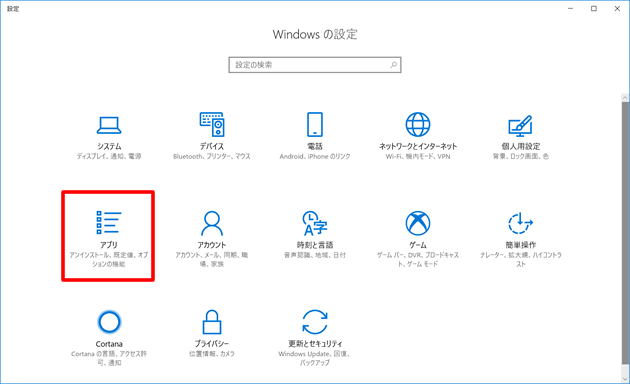Click the 位置情報、カメラ description

pyautogui.click(x=212, y=354)
